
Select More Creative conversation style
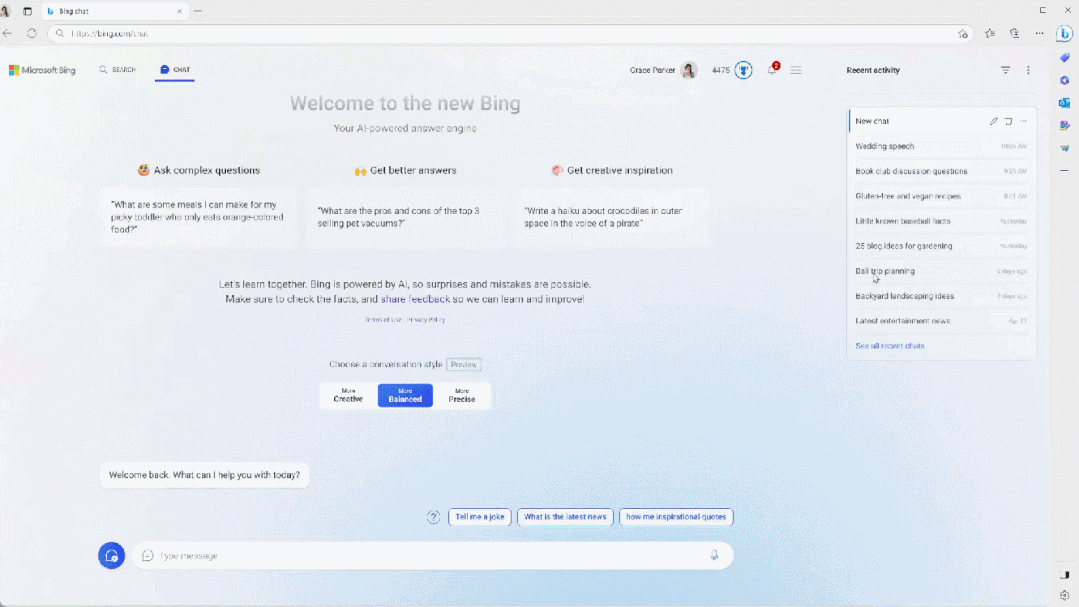click(348, 396)
